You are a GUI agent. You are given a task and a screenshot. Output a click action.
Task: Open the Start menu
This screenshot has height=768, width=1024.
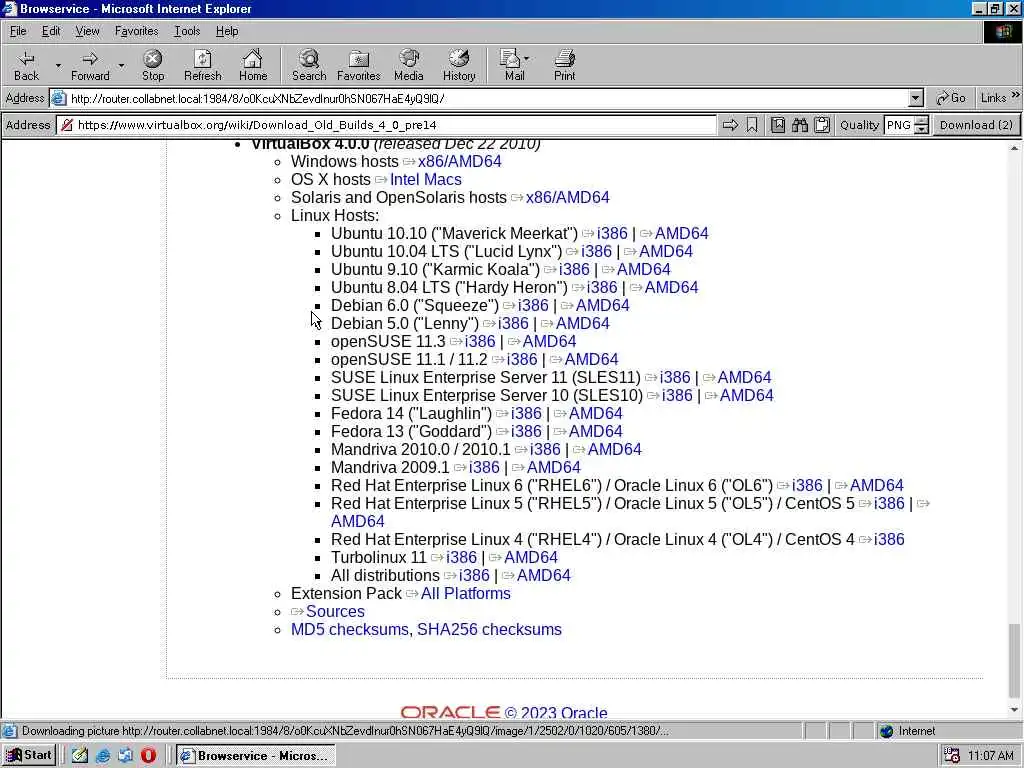29,756
